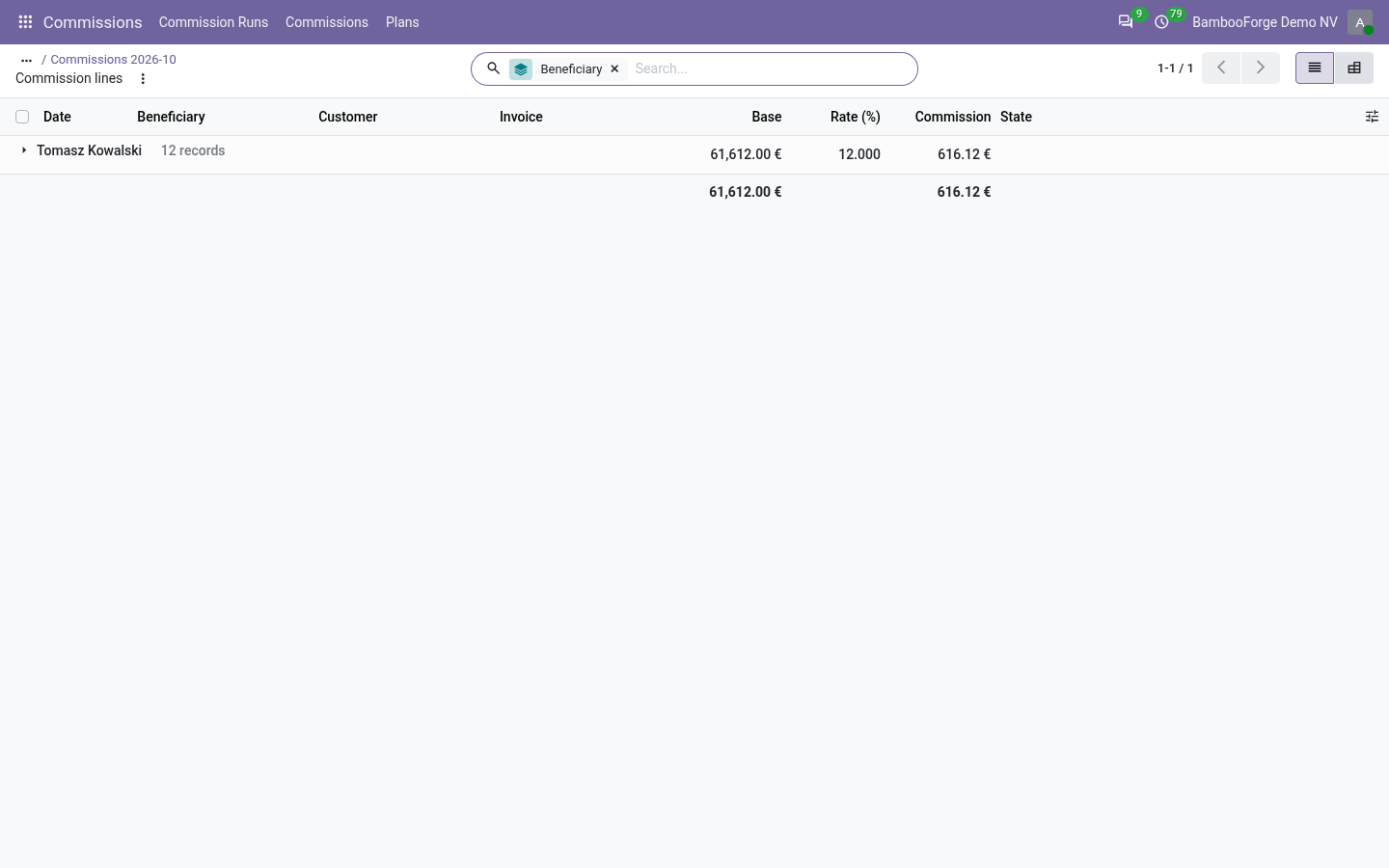
Task: Expand the breadcrumb ellipsis
Action: tap(26, 60)
